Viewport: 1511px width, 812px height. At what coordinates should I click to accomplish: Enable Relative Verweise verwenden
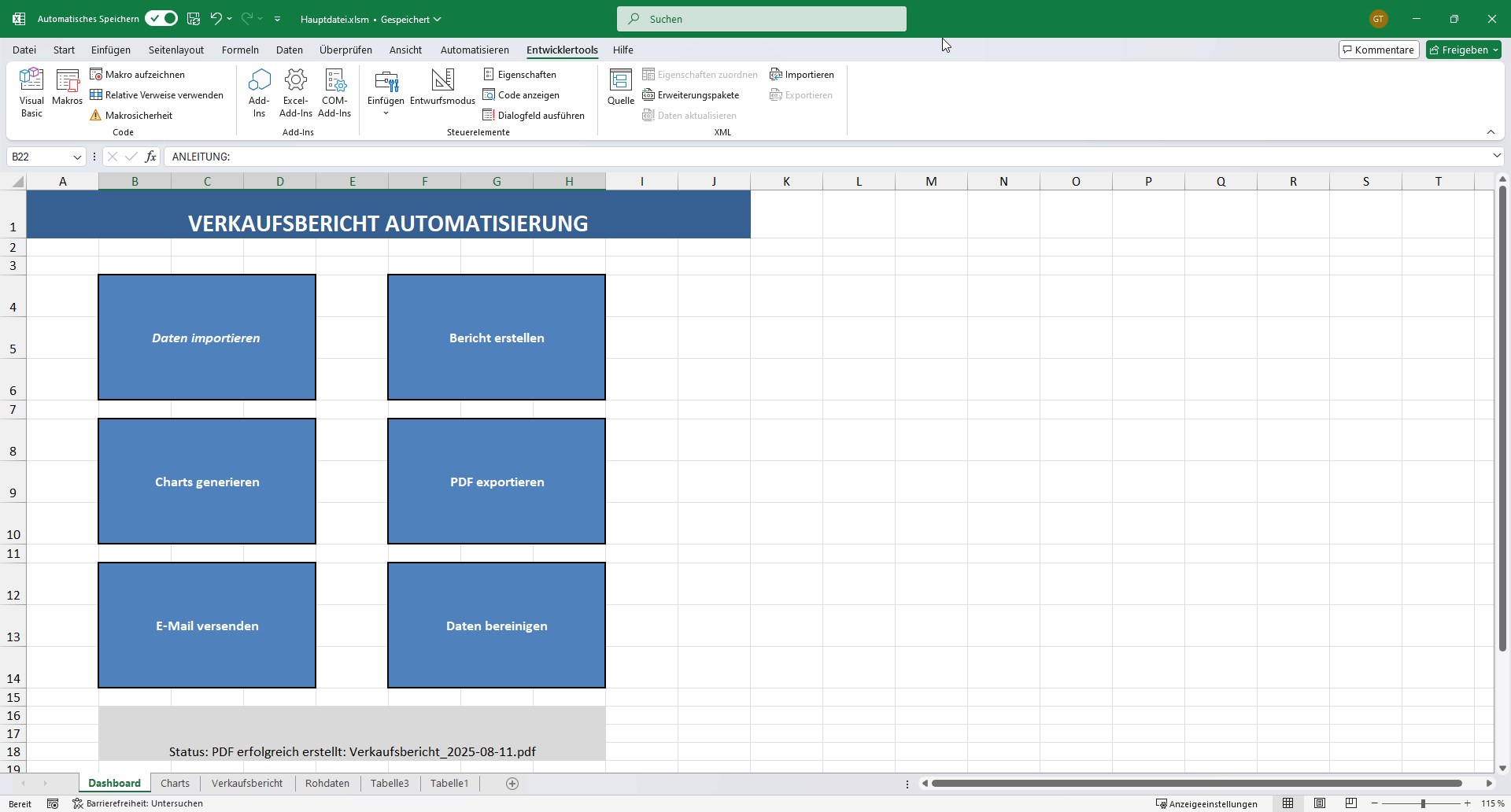coord(157,94)
